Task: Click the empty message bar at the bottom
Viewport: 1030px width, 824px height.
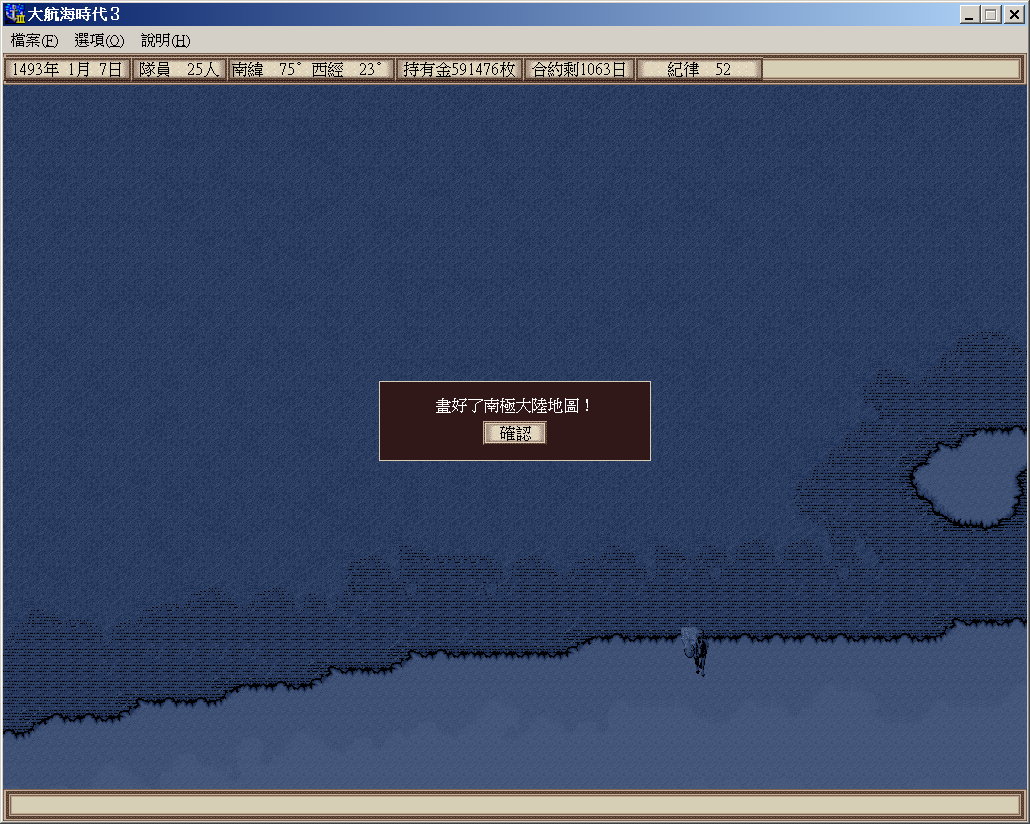Action: (514, 804)
